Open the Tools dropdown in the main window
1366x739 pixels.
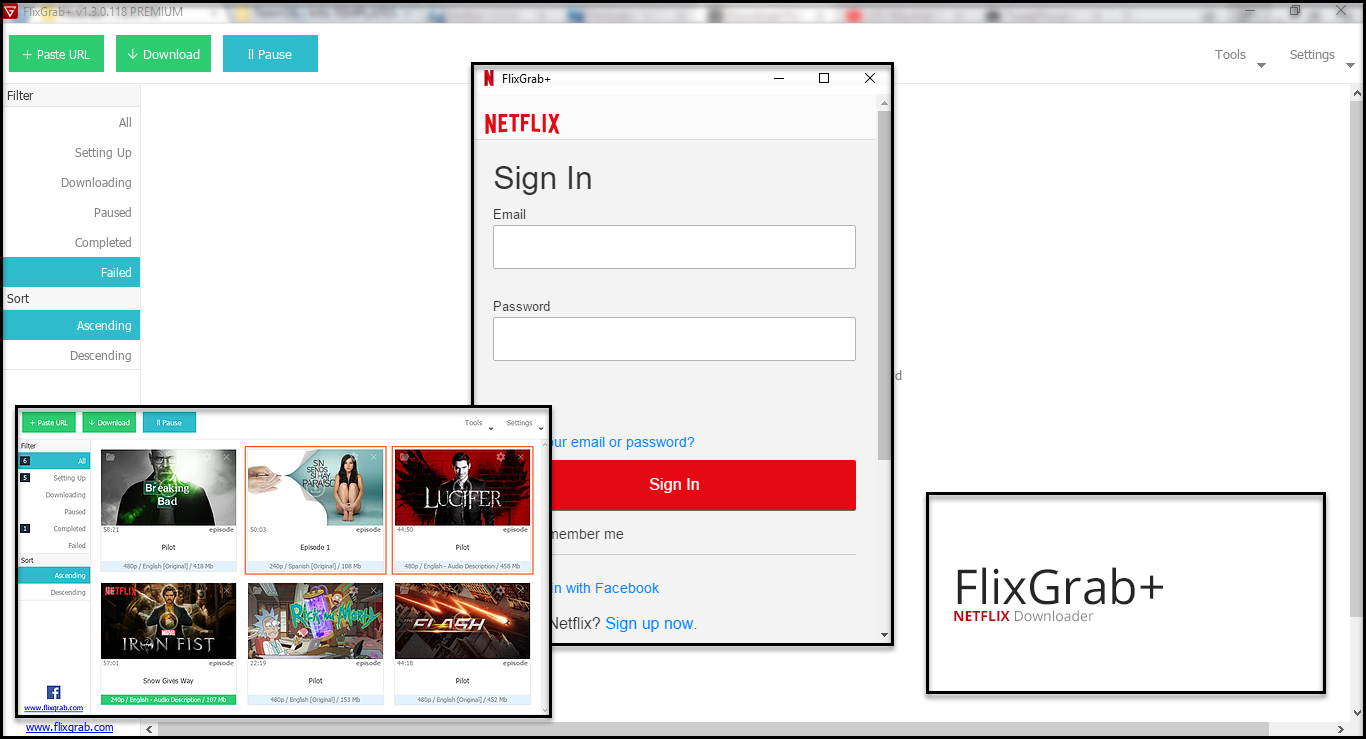tap(1240, 55)
